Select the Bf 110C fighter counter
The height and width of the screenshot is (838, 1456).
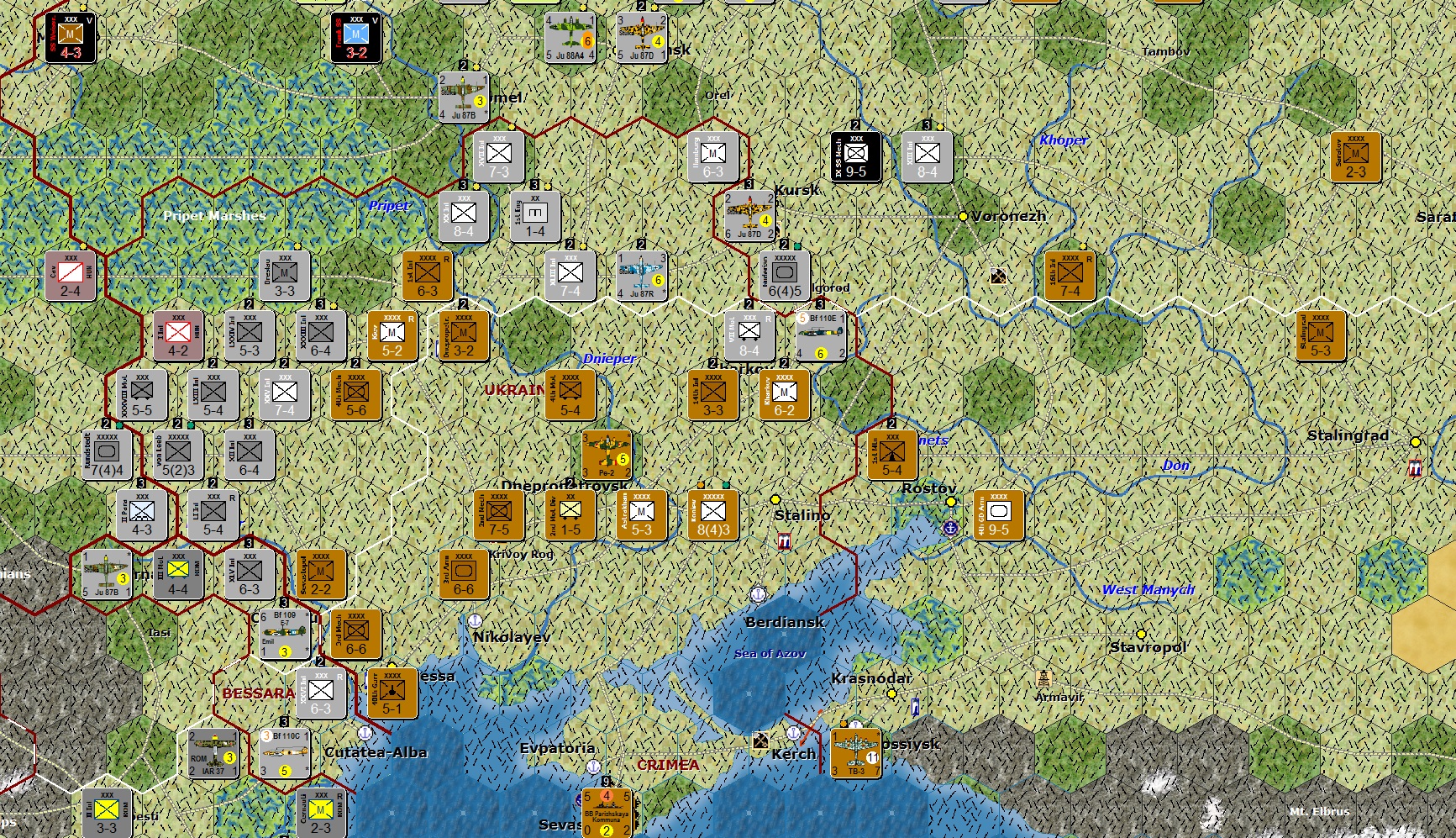(x=285, y=753)
